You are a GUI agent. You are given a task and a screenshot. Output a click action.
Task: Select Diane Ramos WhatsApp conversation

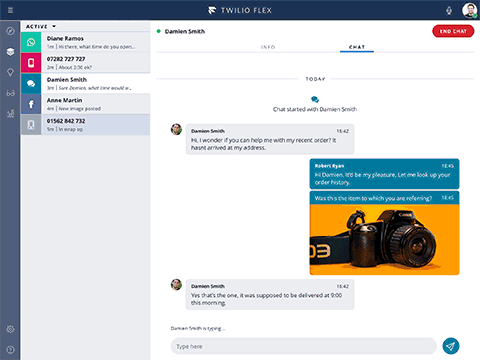pos(85,42)
